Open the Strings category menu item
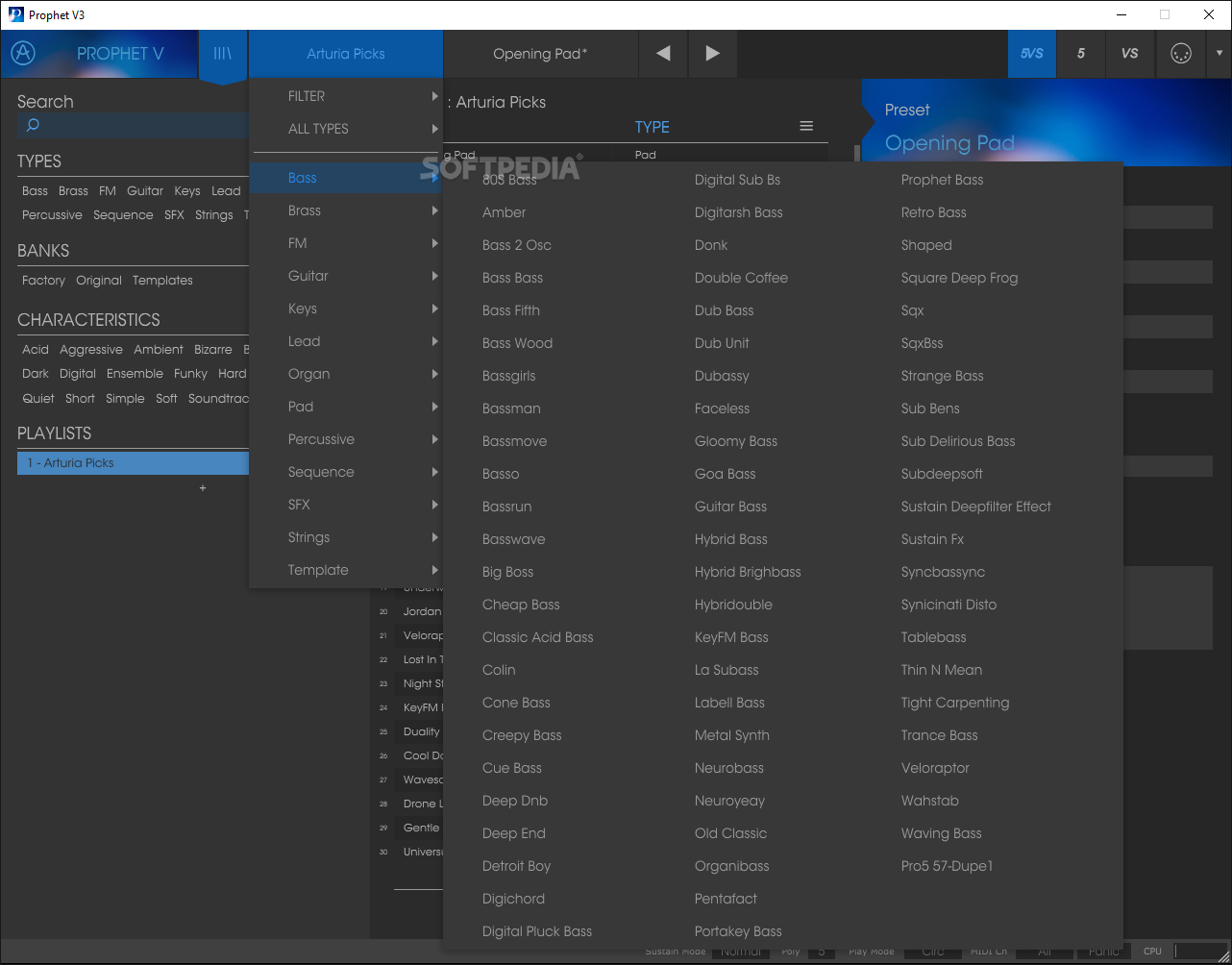1232x965 pixels. point(346,537)
